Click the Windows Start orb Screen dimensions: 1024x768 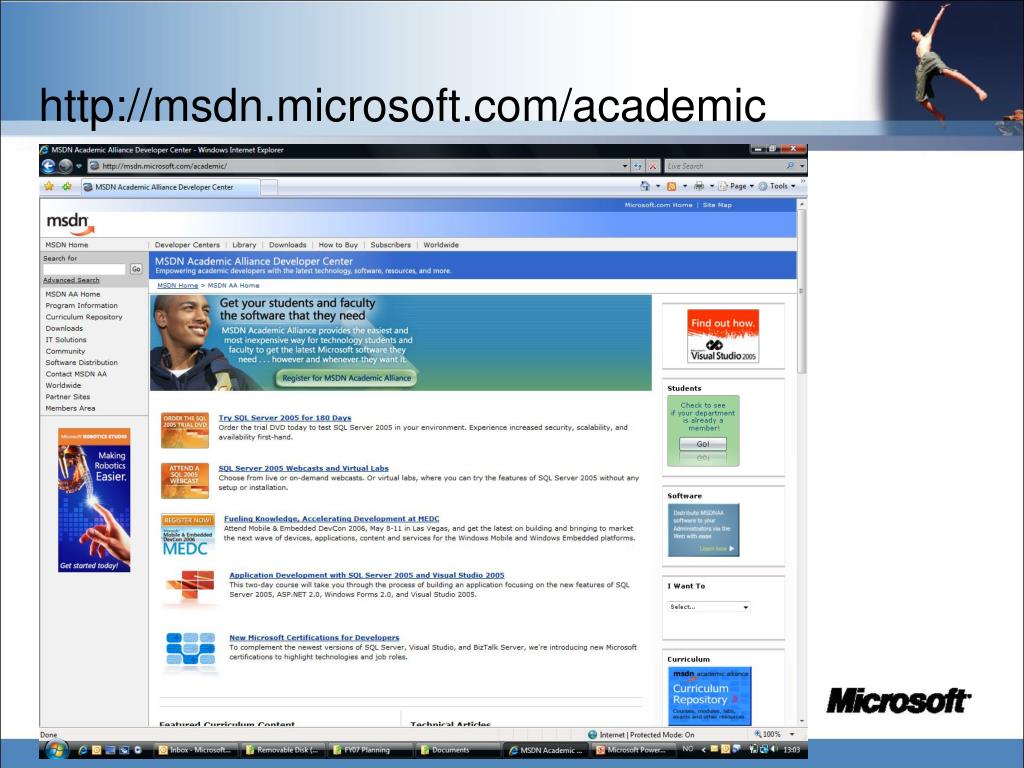point(57,750)
